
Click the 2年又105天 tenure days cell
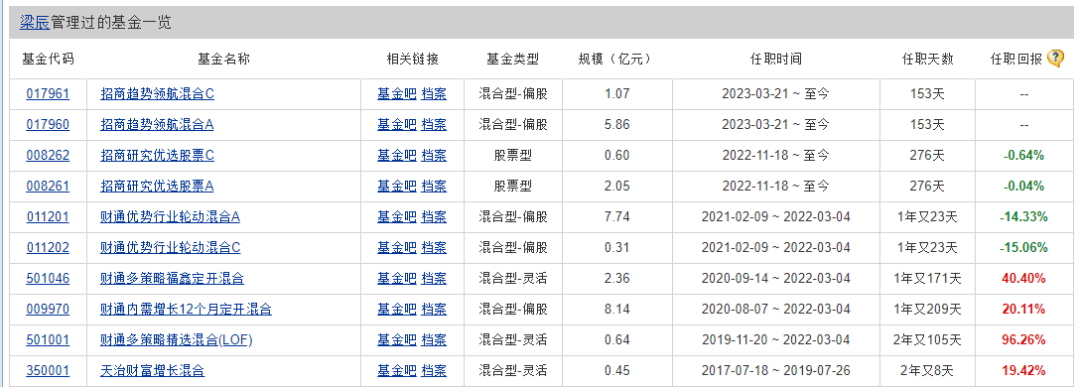point(928,340)
